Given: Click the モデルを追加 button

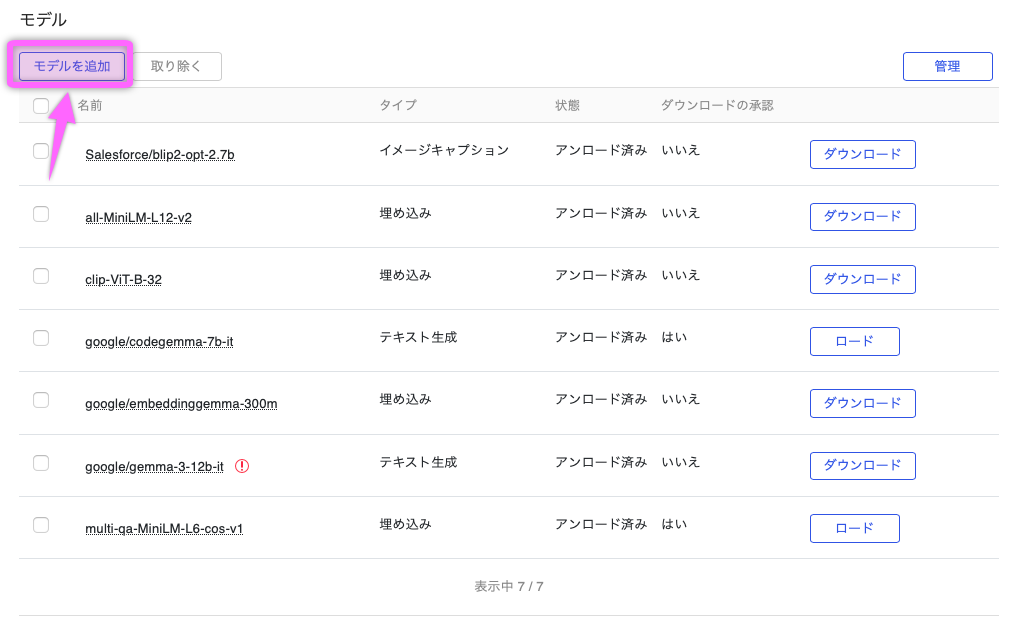Looking at the screenshot, I should coord(72,66).
